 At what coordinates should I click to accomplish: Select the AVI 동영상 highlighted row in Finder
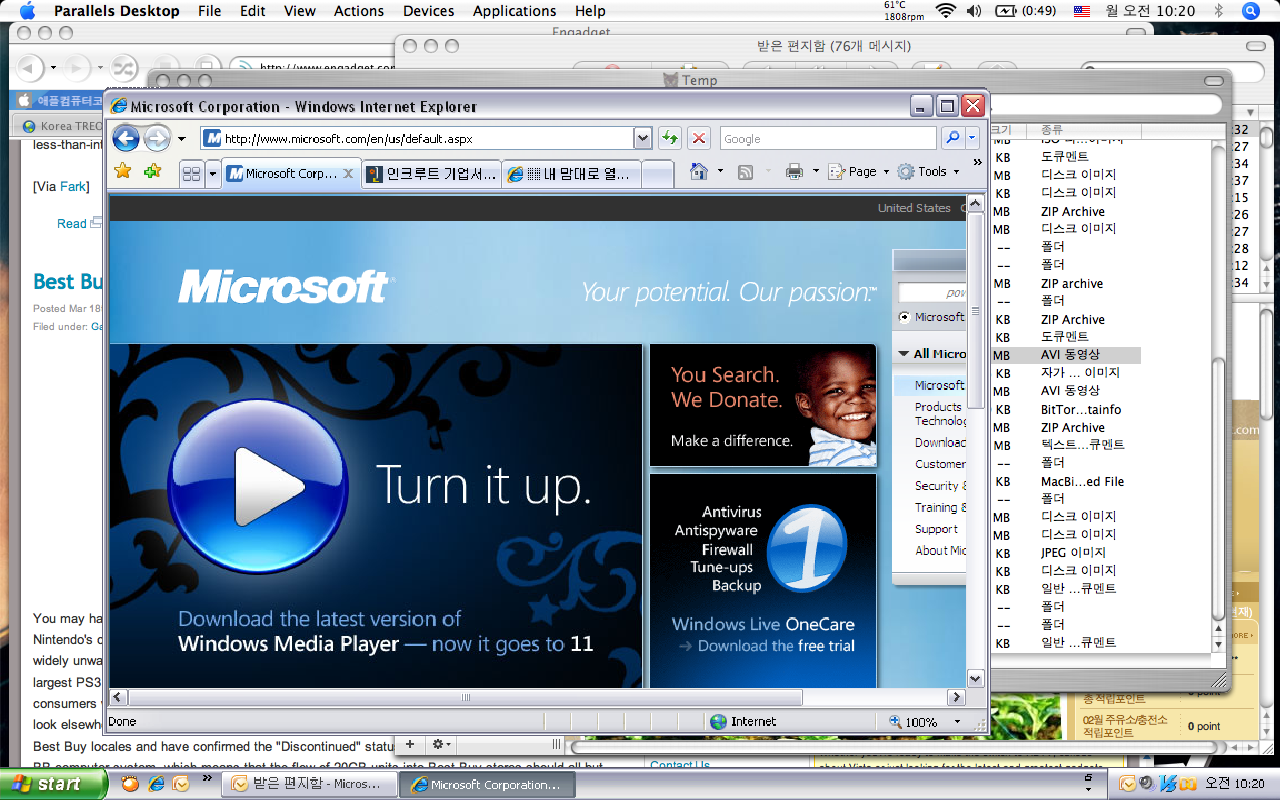tap(1066, 355)
